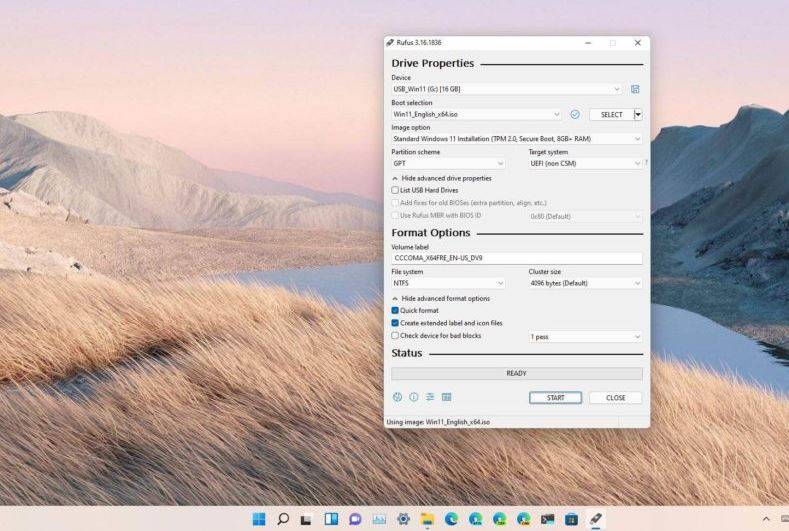
Task: Launch Microsoft Edge stable from taskbar
Action: pyautogui.click(x=451, y=519)
